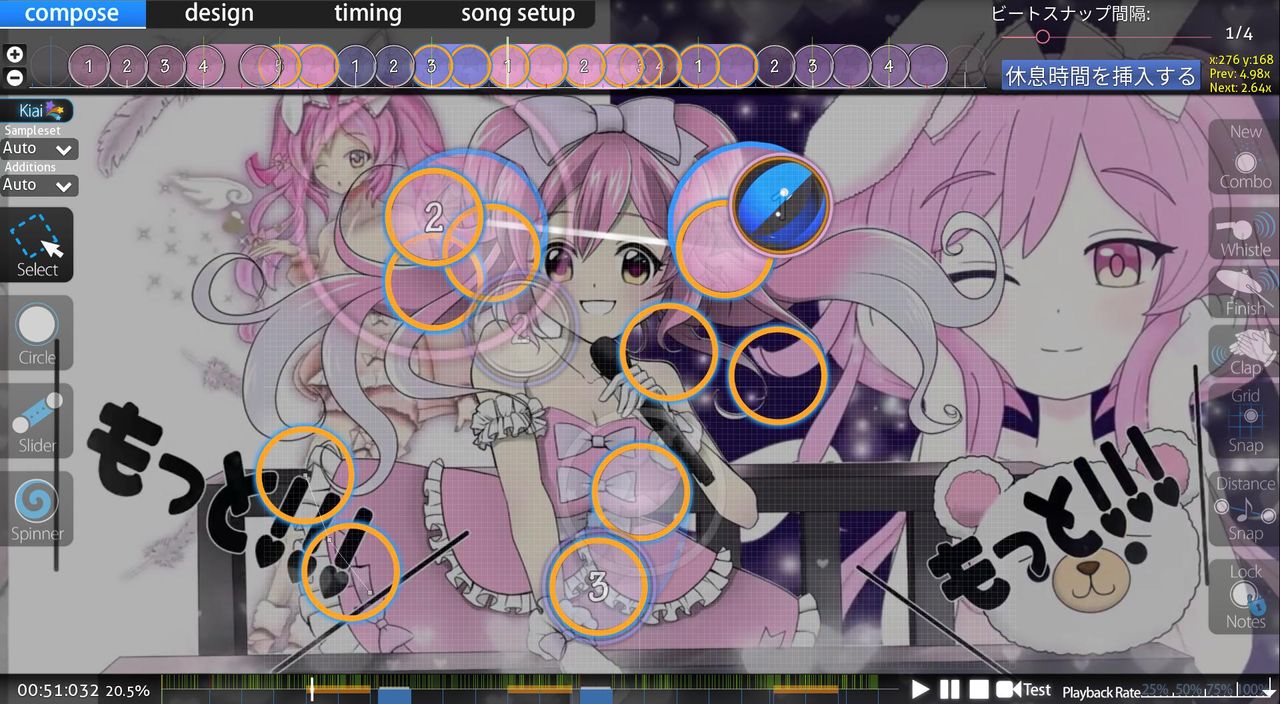Apply the Whistle hitsound
The image size is (1280, 704).
(1243, 232)
